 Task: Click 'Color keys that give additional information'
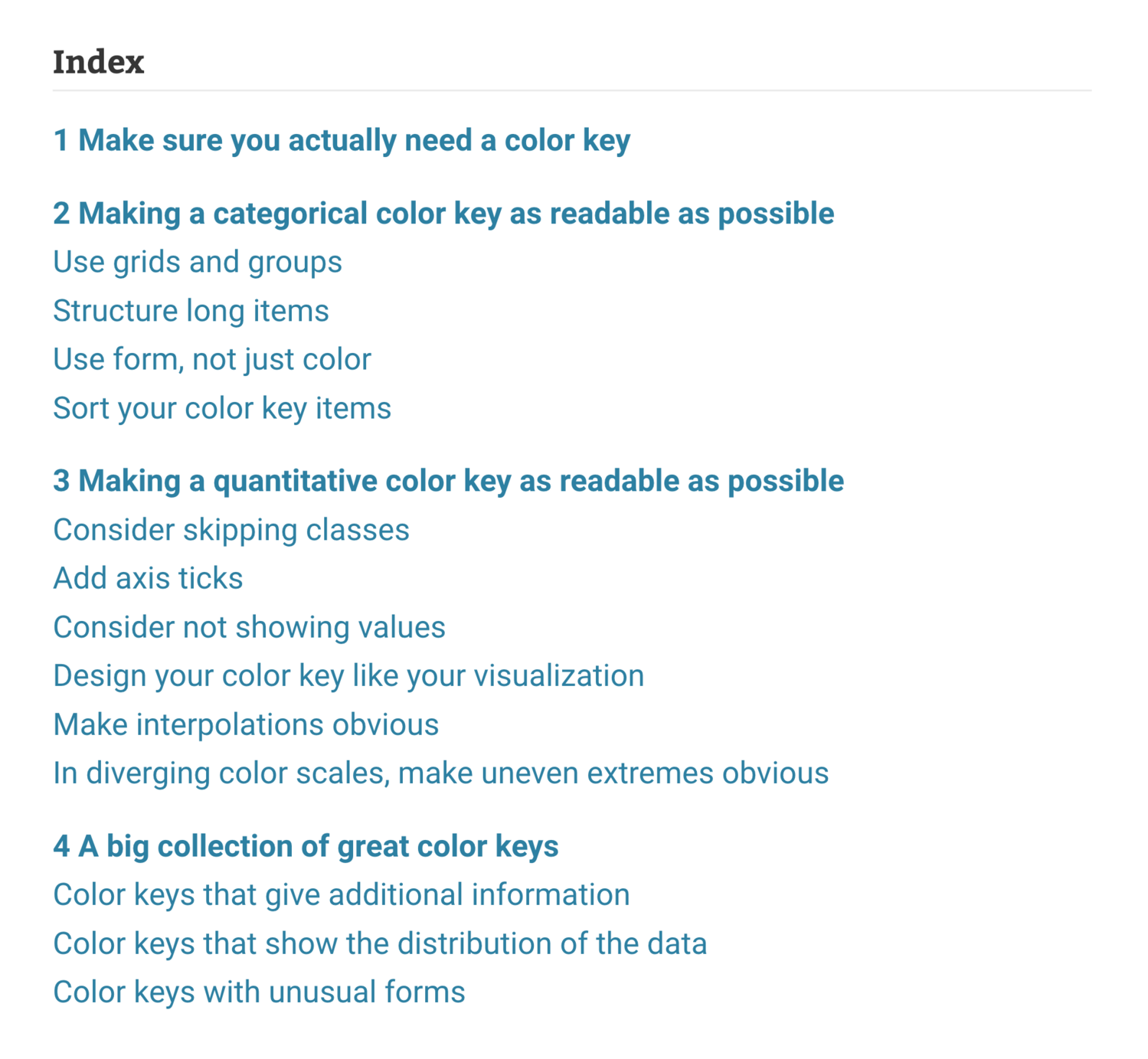[342, 895]
